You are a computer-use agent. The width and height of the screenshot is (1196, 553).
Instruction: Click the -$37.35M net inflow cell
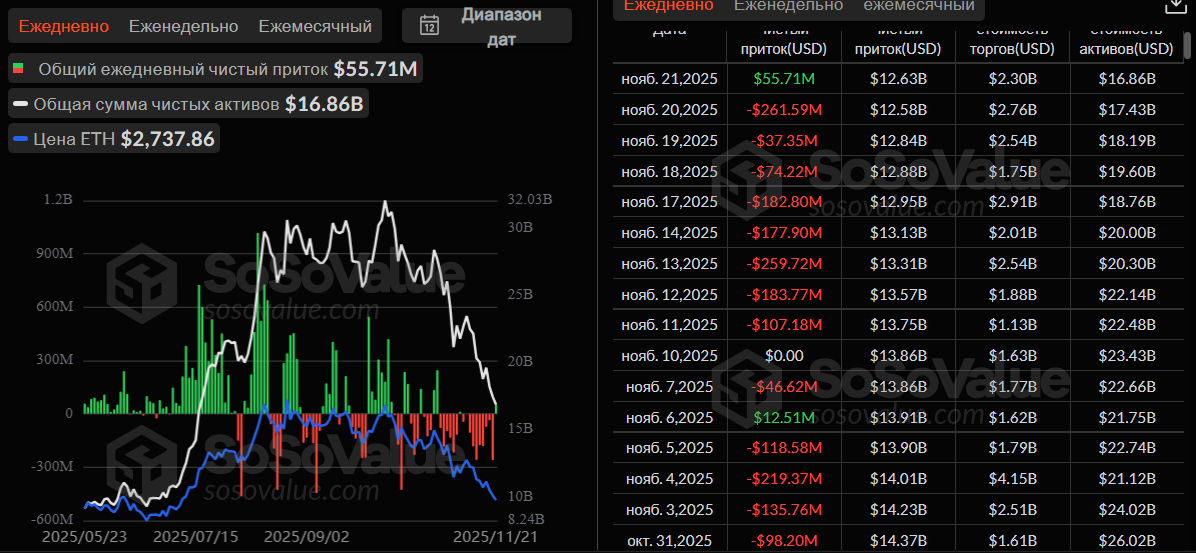point(784,140)
